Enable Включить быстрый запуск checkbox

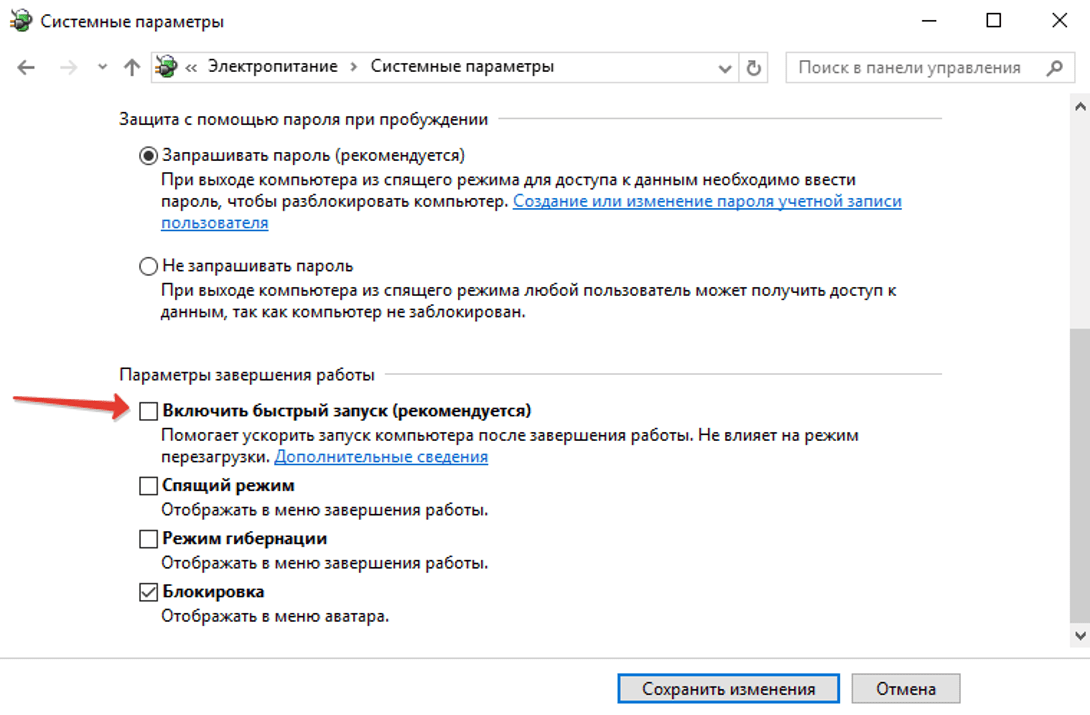point(148,411)
